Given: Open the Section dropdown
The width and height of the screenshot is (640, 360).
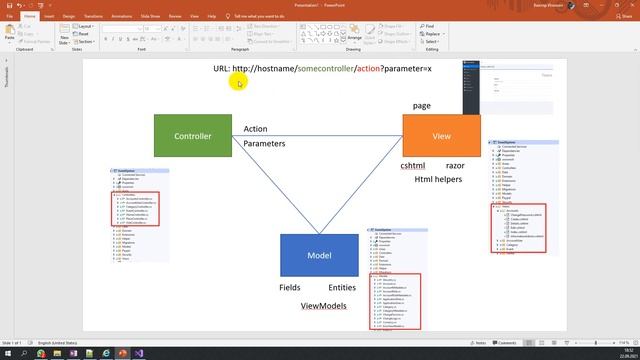Looking at the screenshot, I should coord(84,42).
